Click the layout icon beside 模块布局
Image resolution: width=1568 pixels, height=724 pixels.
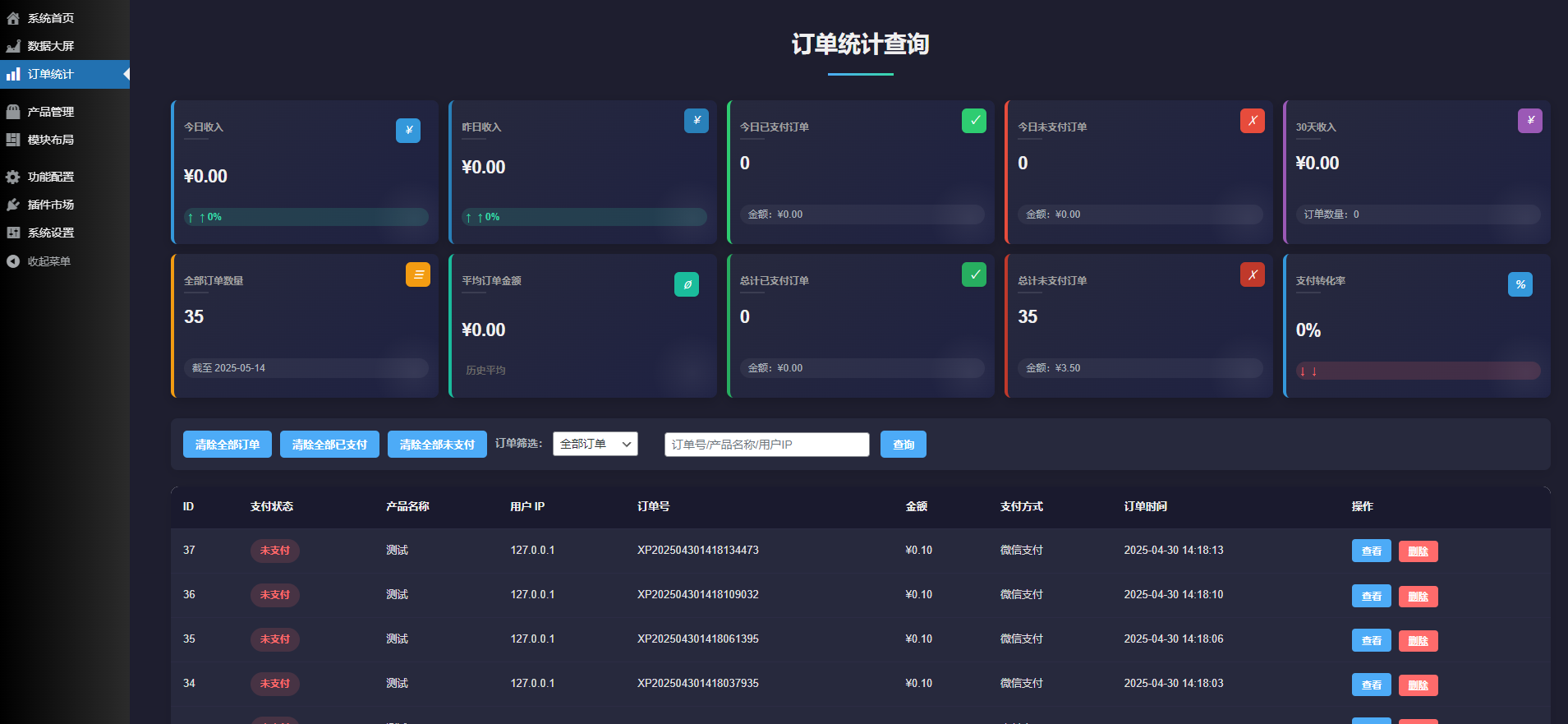[x=13, y=140]
